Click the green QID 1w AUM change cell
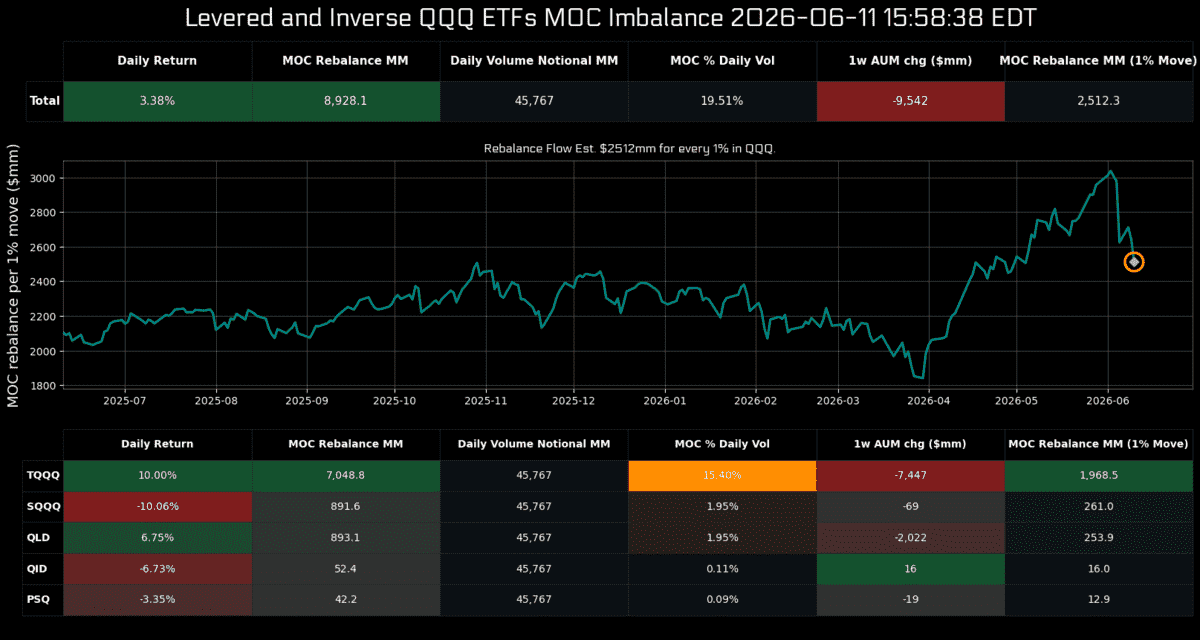Screen dimensions: 1200x640 911,568
